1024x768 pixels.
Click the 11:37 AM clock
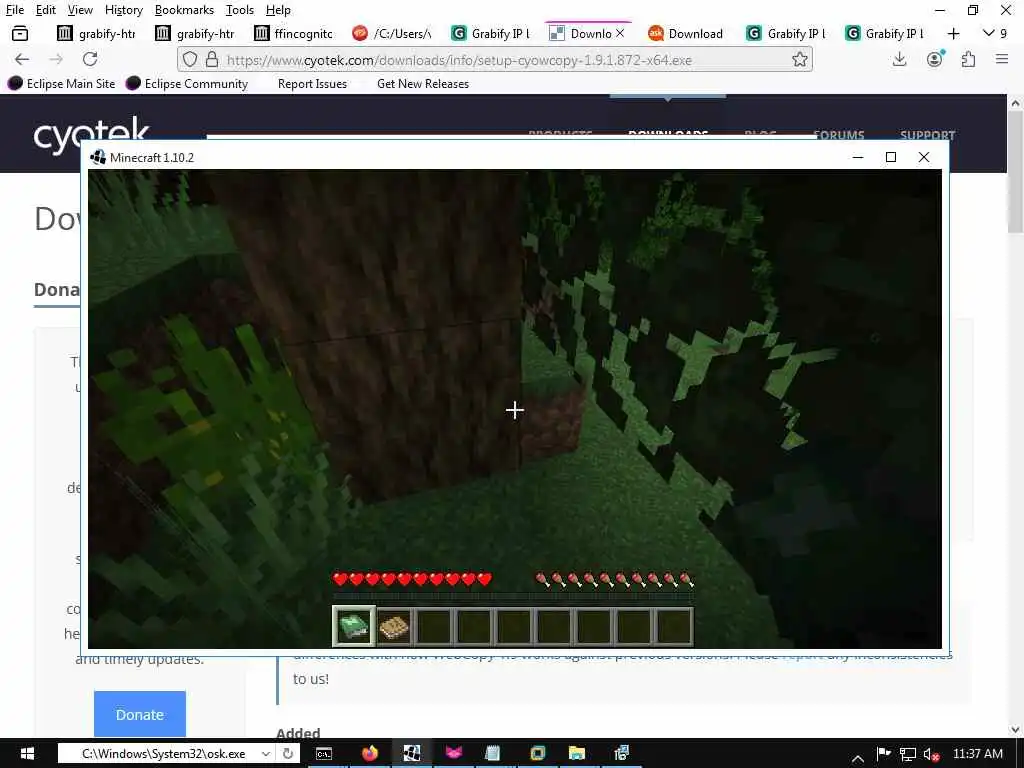978,754
